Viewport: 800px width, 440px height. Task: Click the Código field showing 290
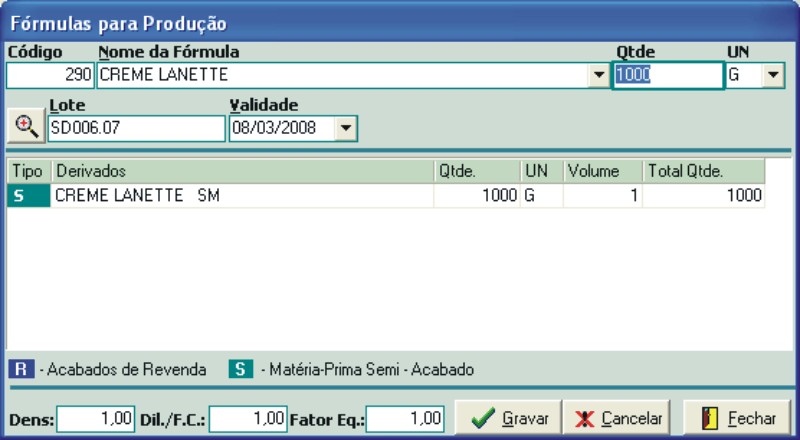click(50, 76)
